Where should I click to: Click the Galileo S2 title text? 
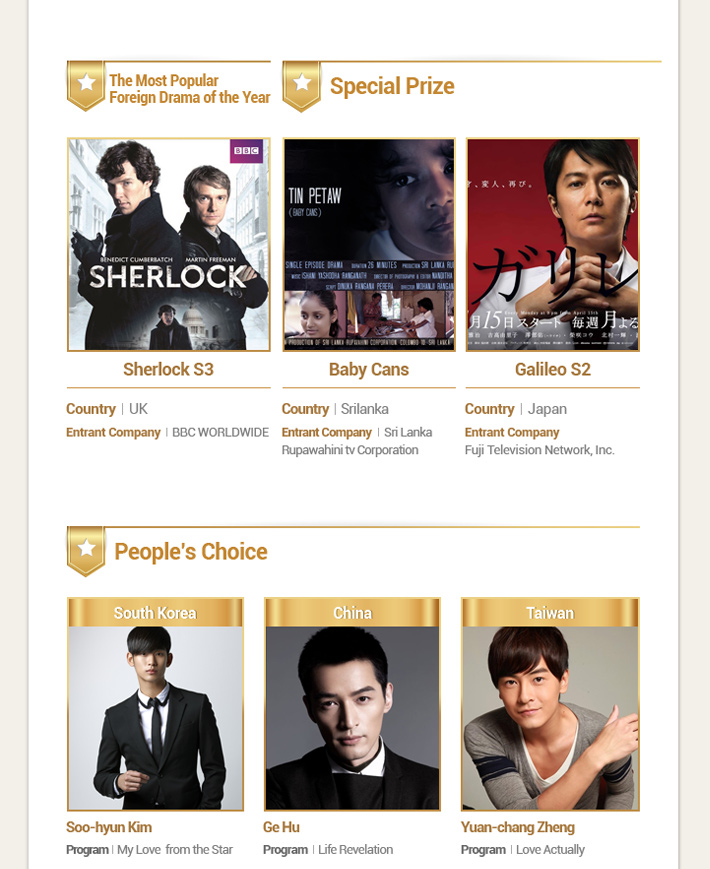[x=553, y=369]
